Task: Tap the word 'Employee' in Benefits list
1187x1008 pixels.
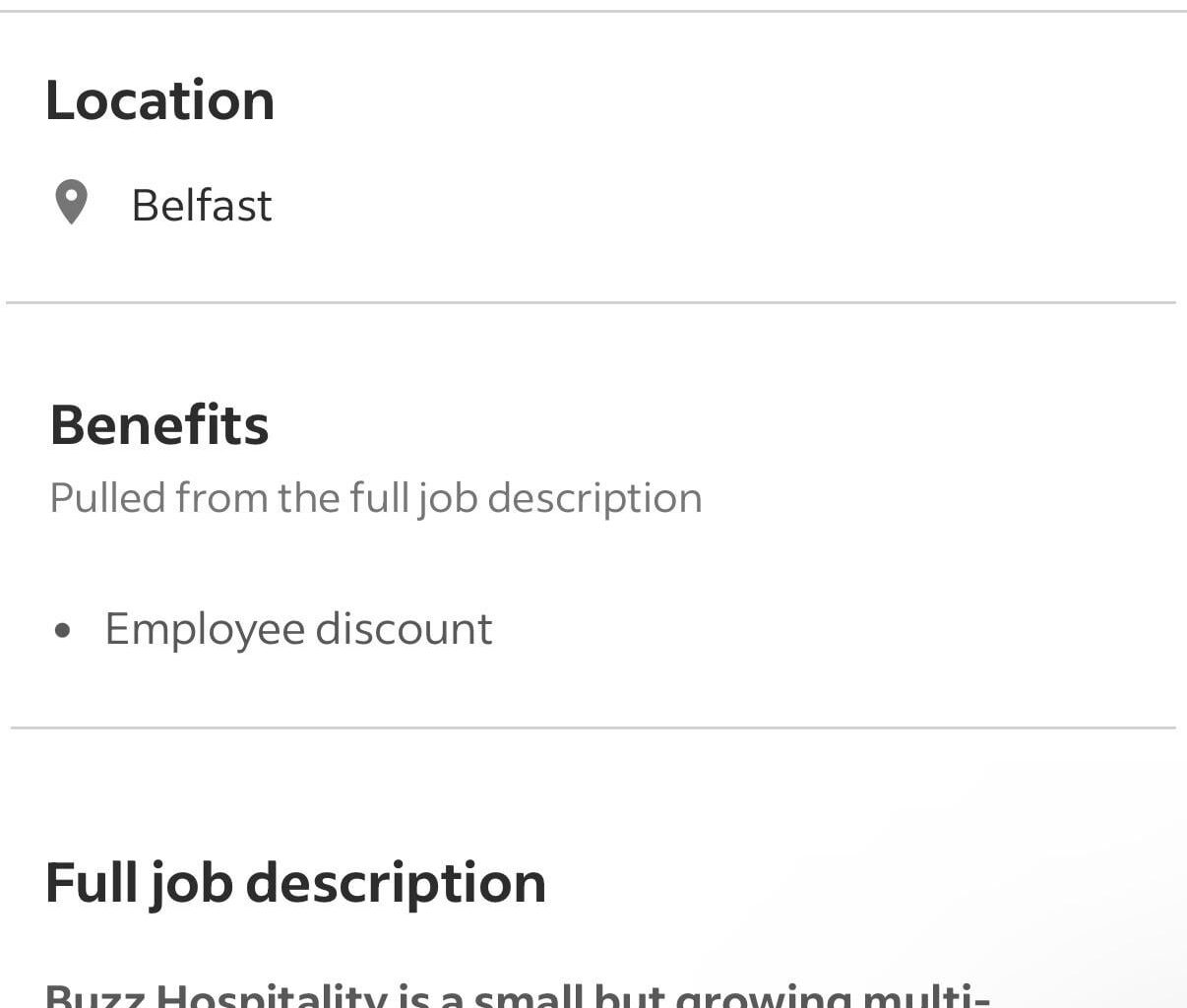Action: [204, 630]
